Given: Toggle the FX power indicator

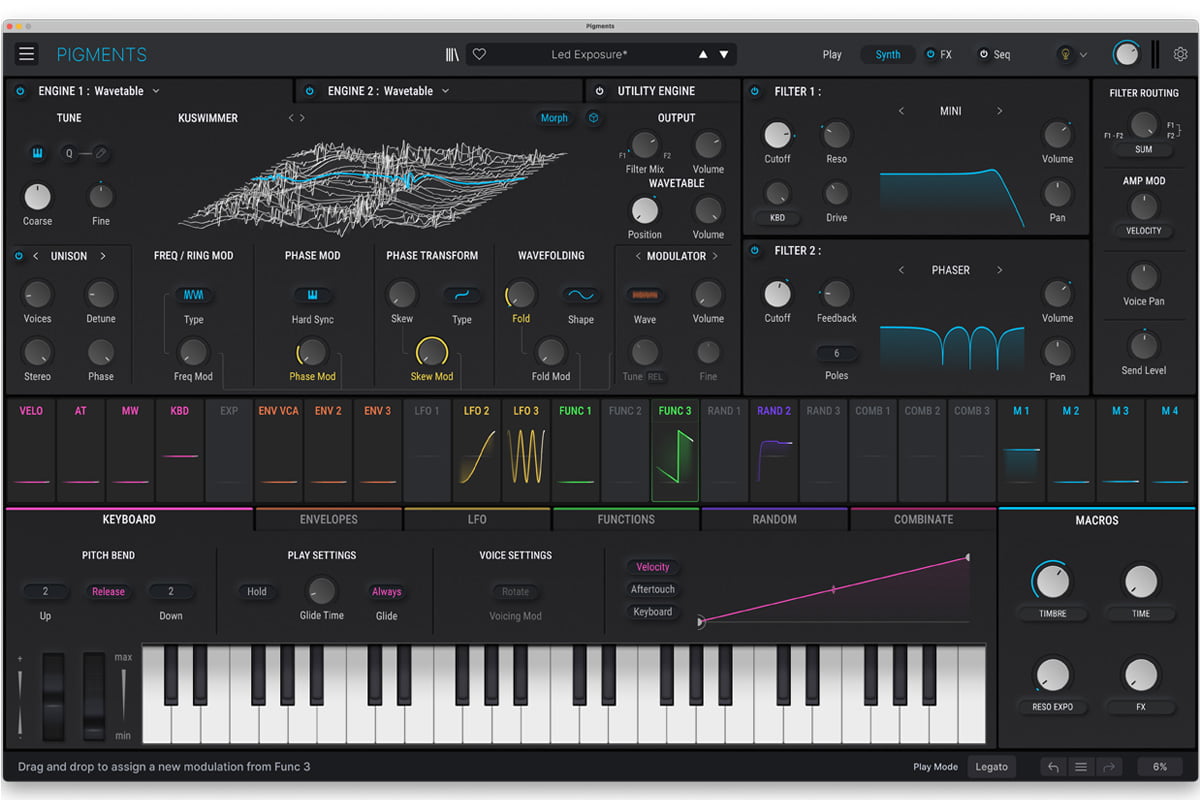Looking at the screenshot, I should pos(931,54).
